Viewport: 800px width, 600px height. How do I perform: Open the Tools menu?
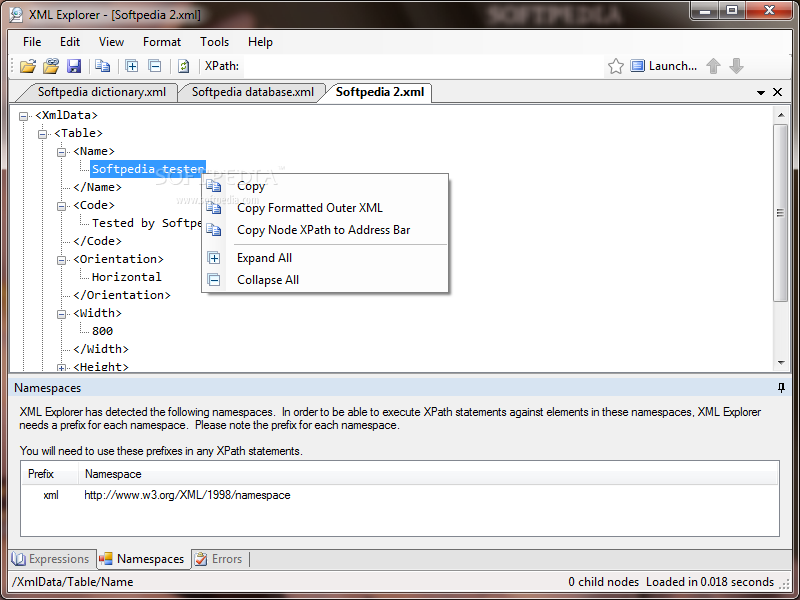point(214,42)
